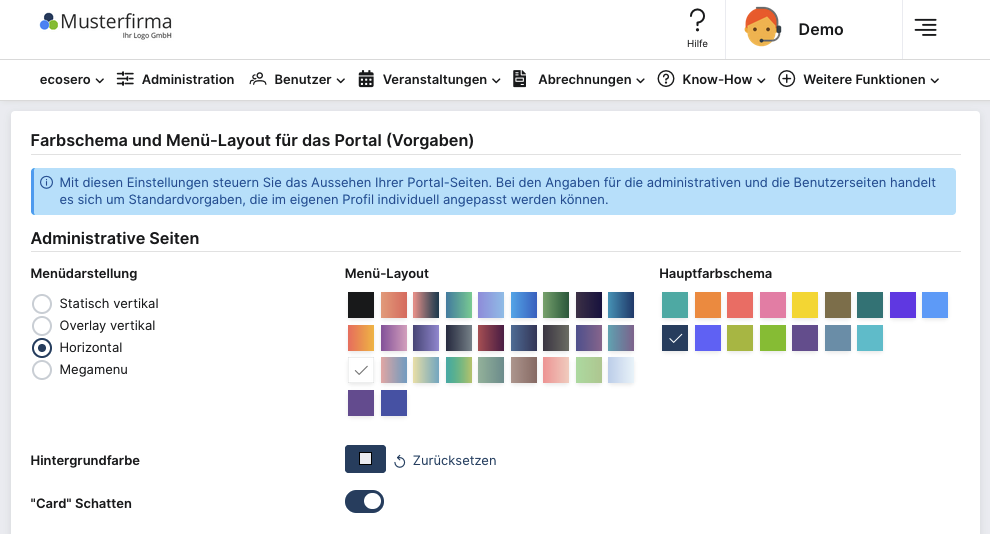990x534 pixels.
Task: Expand the ecosero dropdown menu
Action: (x=71, y=80)
